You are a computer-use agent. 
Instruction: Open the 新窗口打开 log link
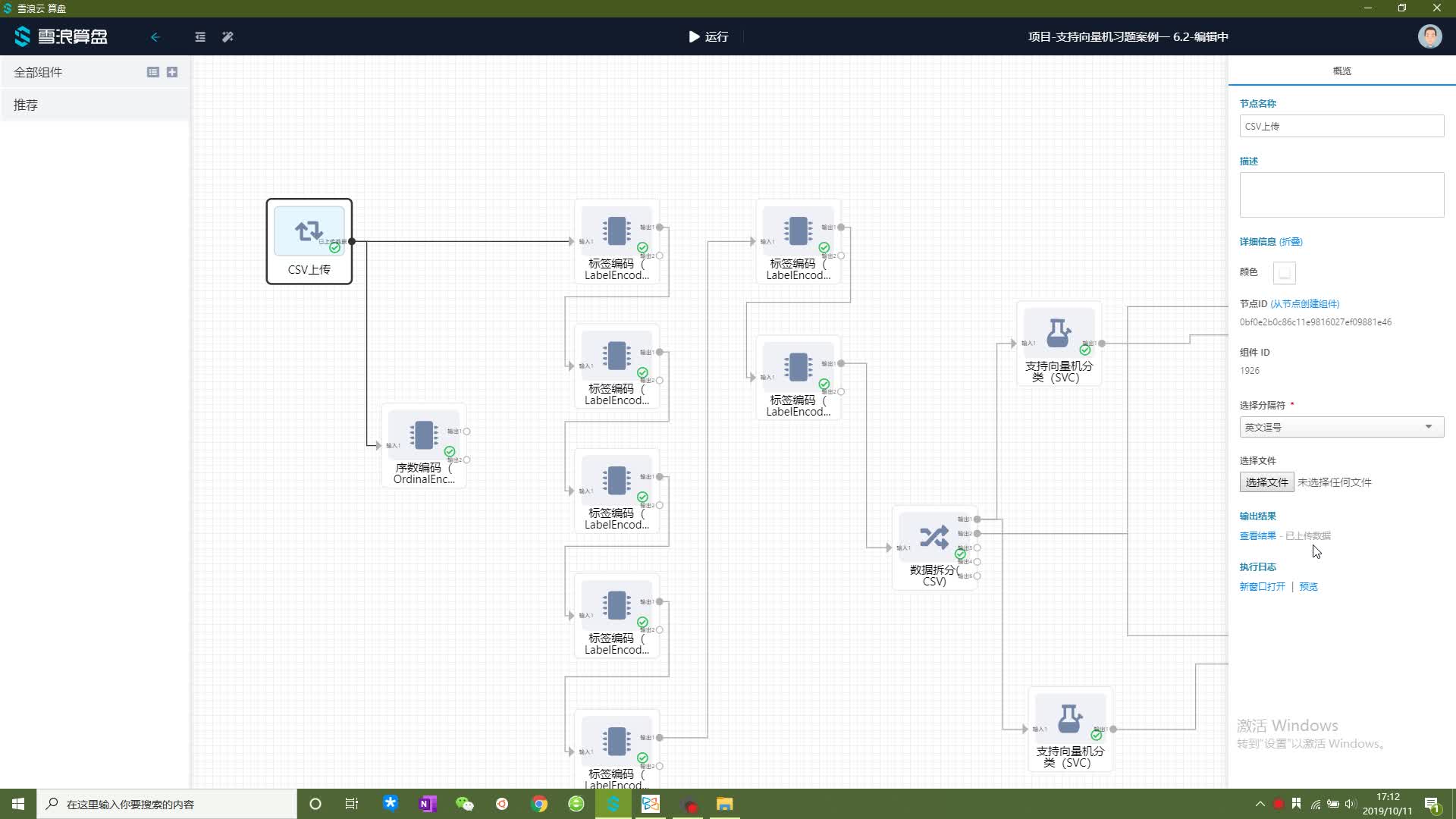[x=1262, y=587]
